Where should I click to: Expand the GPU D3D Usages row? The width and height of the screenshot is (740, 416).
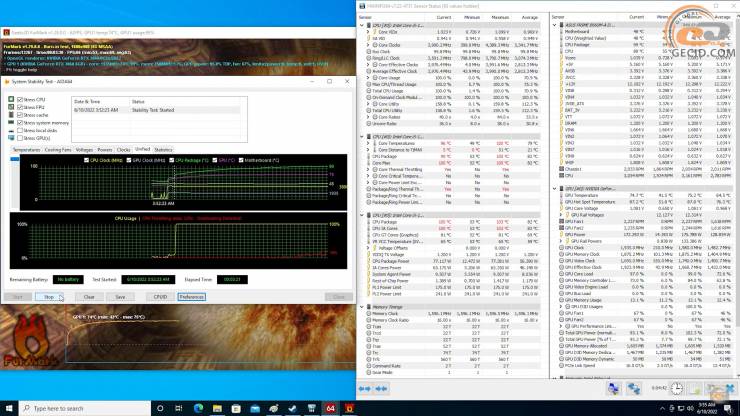click(561, 306)
